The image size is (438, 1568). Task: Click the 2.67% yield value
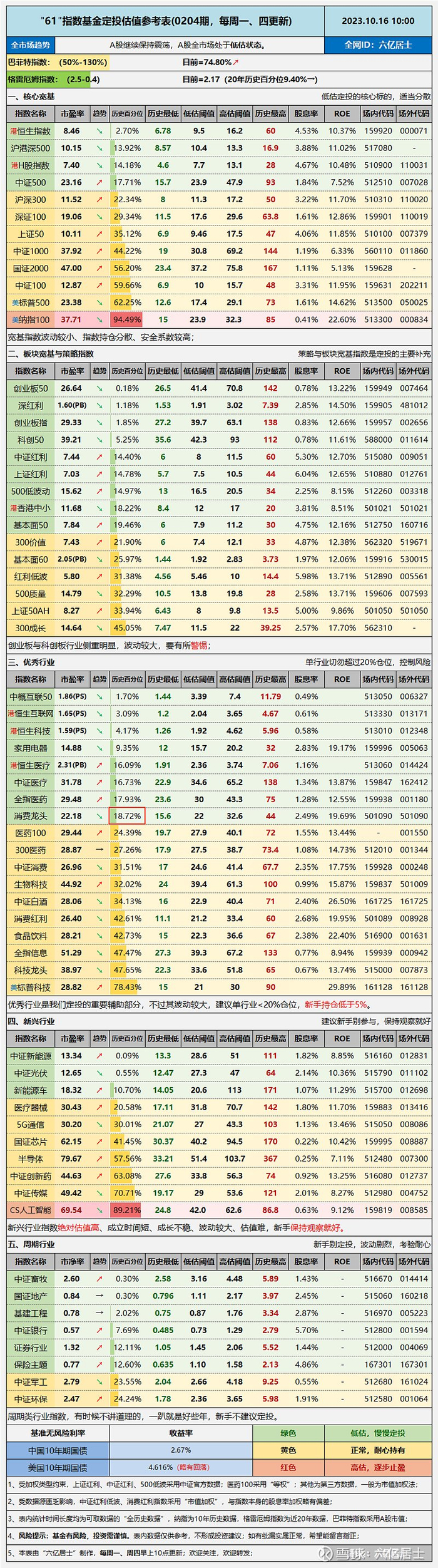[x=180, y=1450]
